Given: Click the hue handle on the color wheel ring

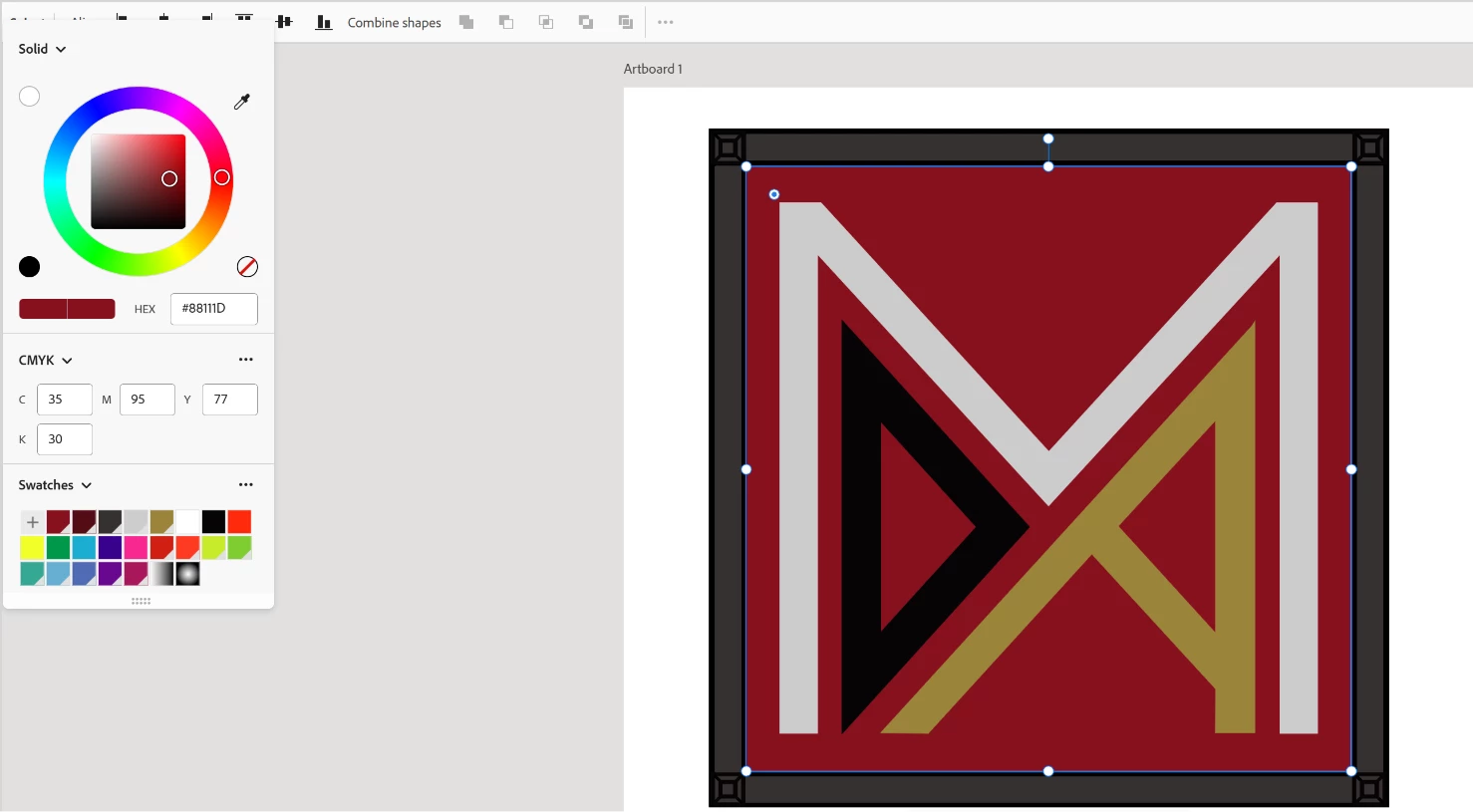Looking at the screenshot, I should [222, 177].
